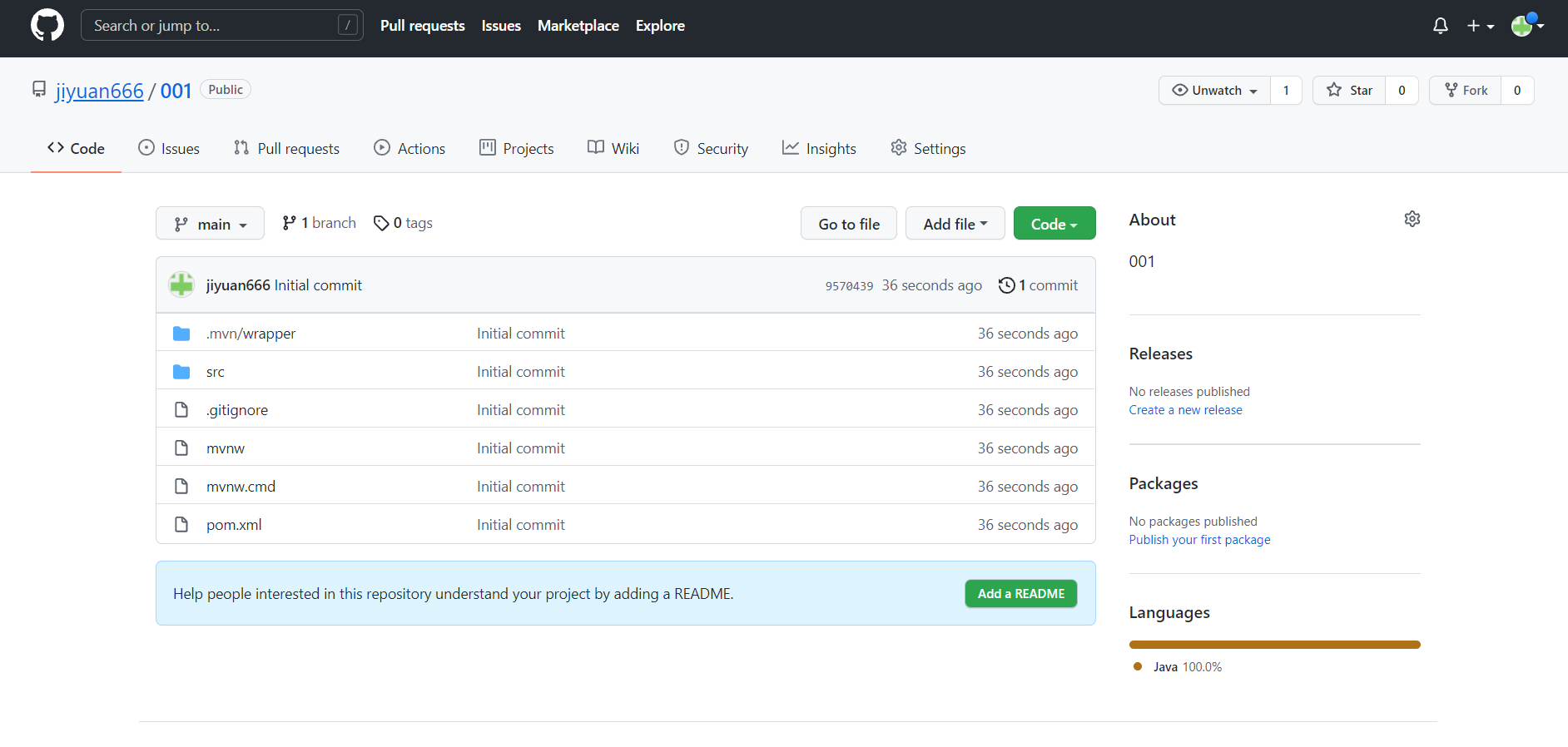Switch to the Projects tab
Image resolution: width=1568 pixels, height=747 pixels.
(x=517, y=148)
